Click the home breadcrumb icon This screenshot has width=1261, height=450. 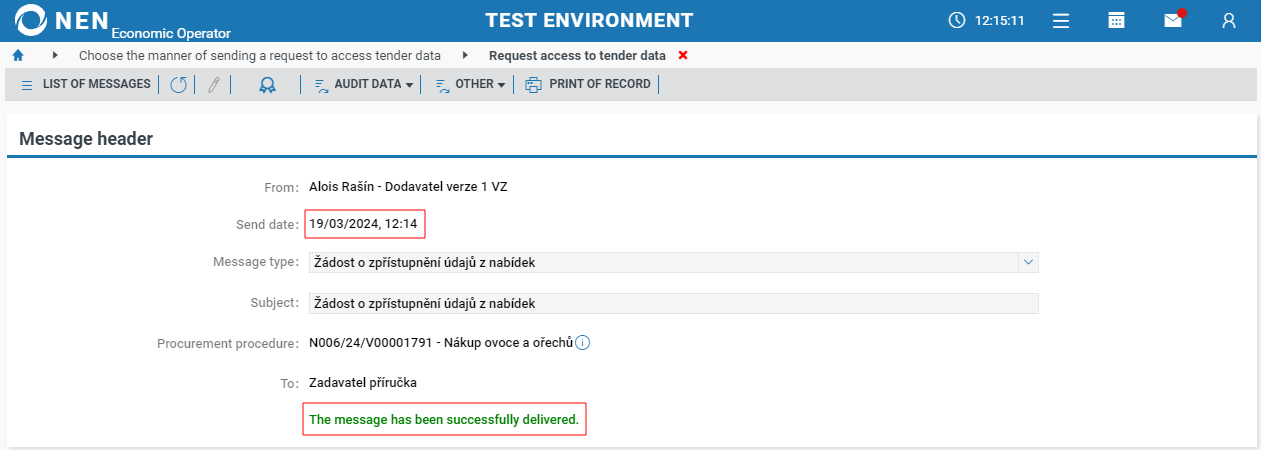pyautogui.click(x=17, y=55)
